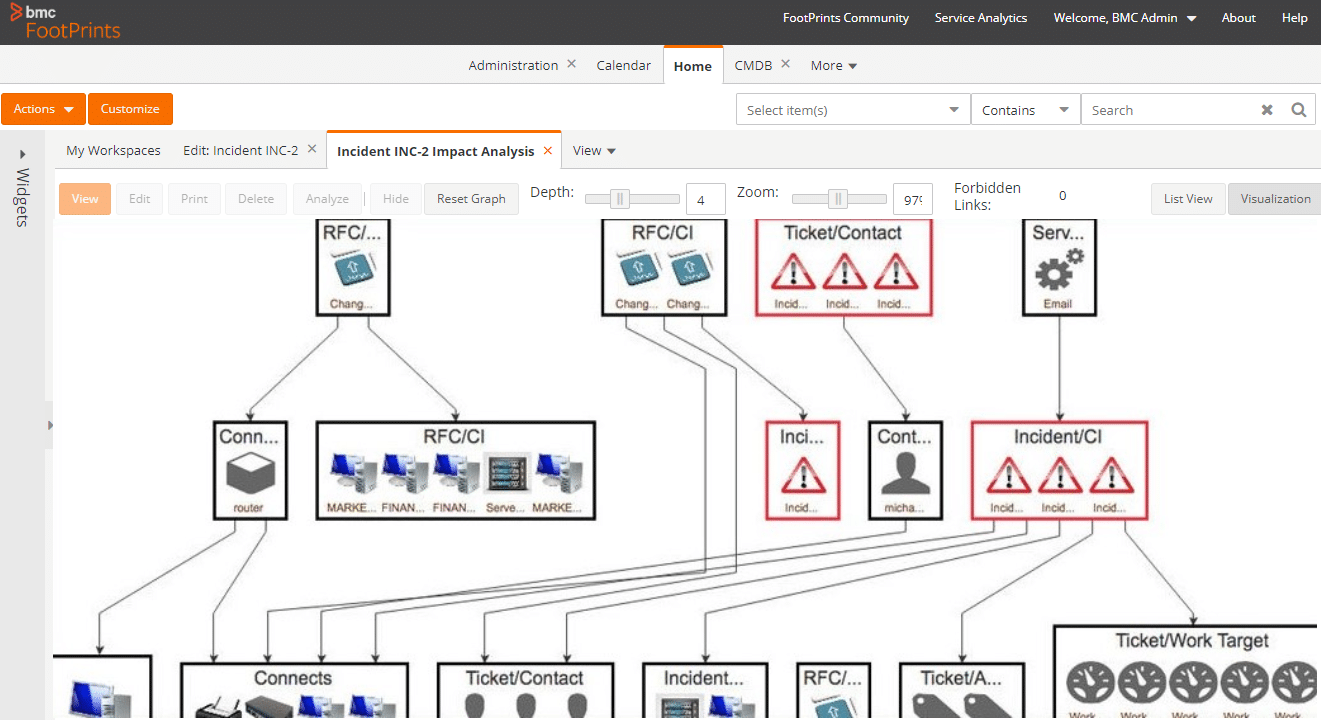The height and width of the screenshot is (720, 1321).
Task: Open FootPrints Community link
Action: coord(846,18)
